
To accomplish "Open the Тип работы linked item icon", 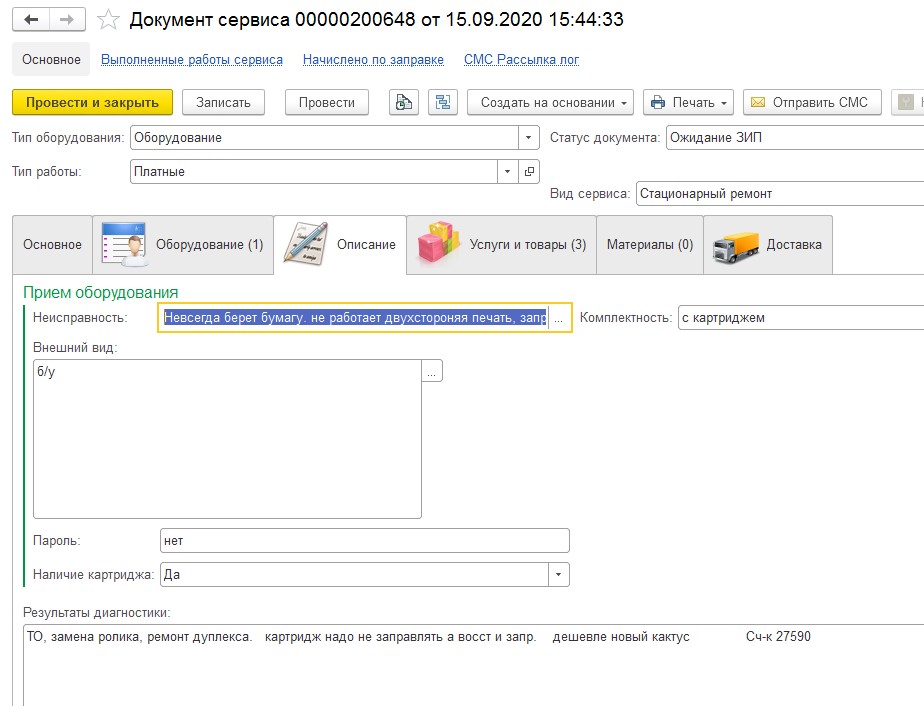I will click(529, 171).
